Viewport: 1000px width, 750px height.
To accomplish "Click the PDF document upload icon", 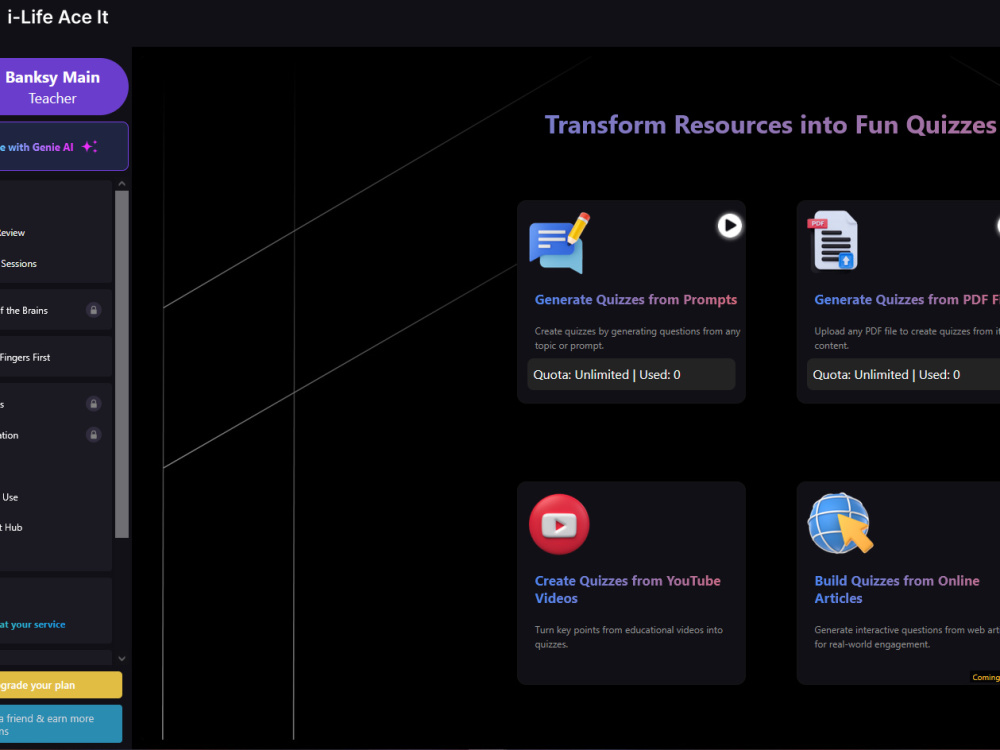I will (x=834, y=241).
